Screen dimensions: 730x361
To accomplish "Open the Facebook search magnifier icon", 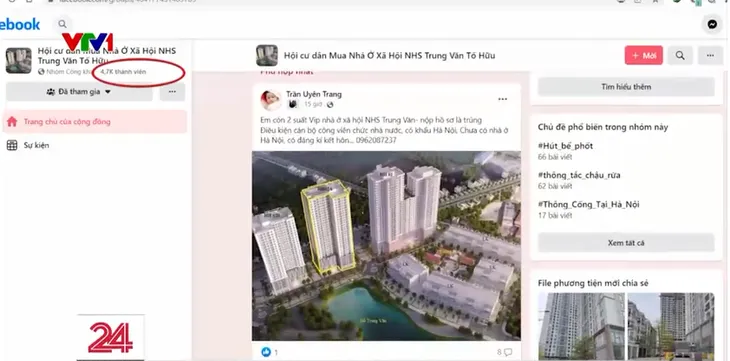I will pos(62,24).
